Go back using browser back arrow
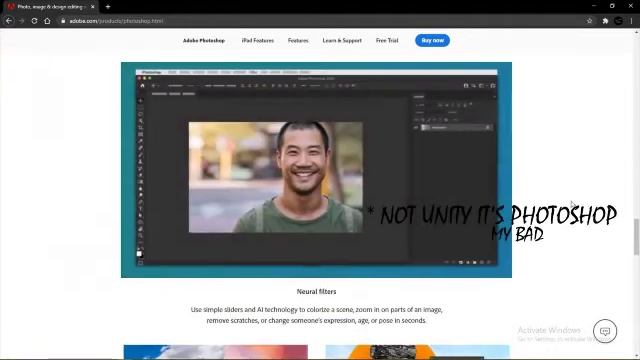 [x=9, y=21]
